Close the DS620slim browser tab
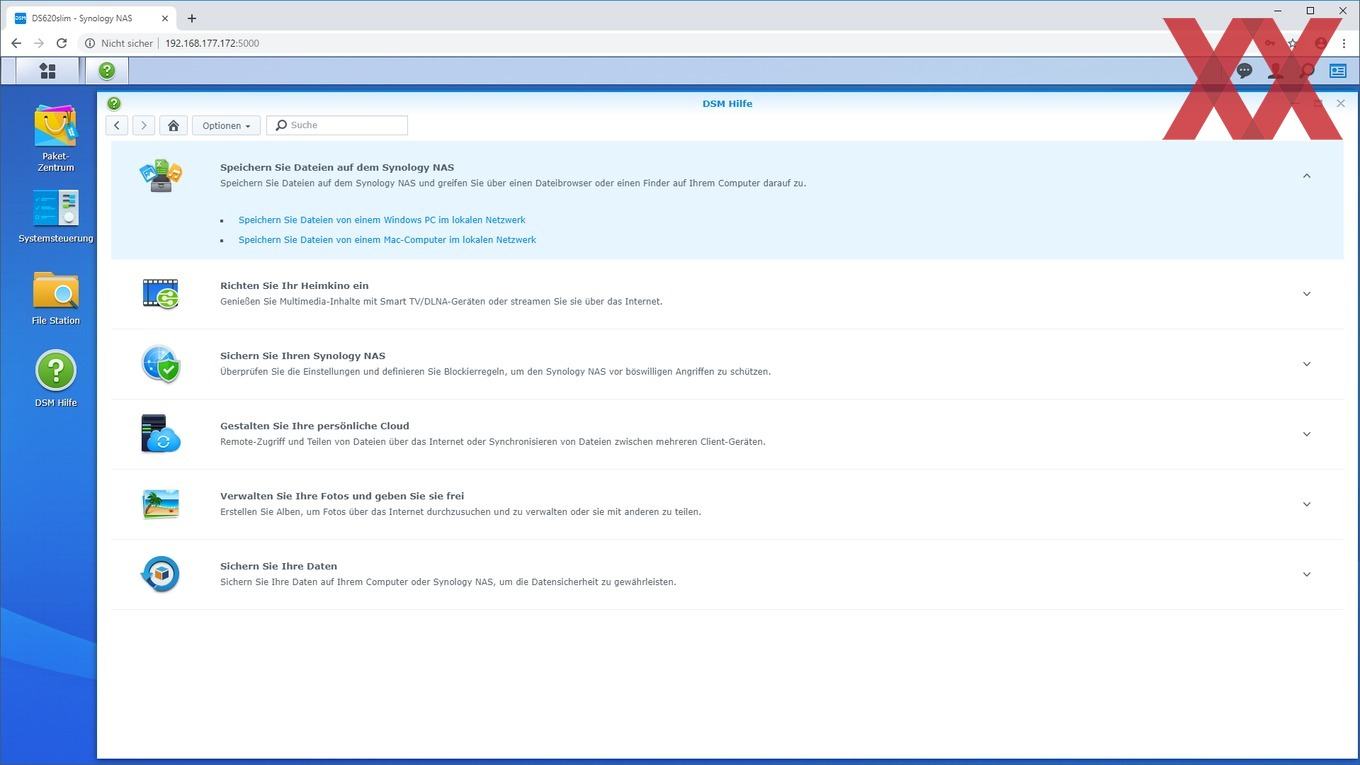The height and width of the screenshot is (765, 1360). point(165,18)
